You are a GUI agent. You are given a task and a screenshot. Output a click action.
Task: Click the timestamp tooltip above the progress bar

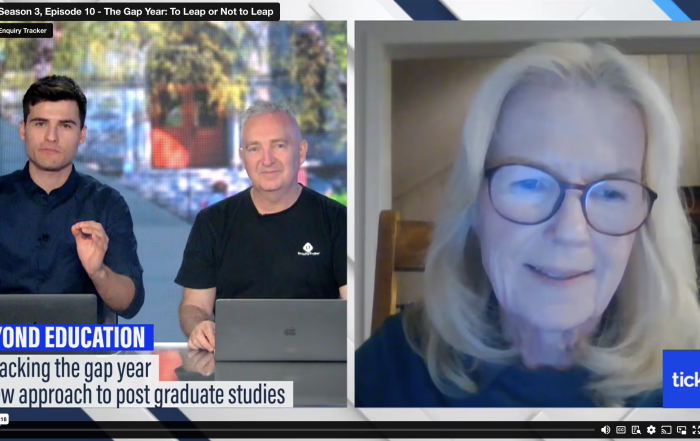(x=4, y=419)
